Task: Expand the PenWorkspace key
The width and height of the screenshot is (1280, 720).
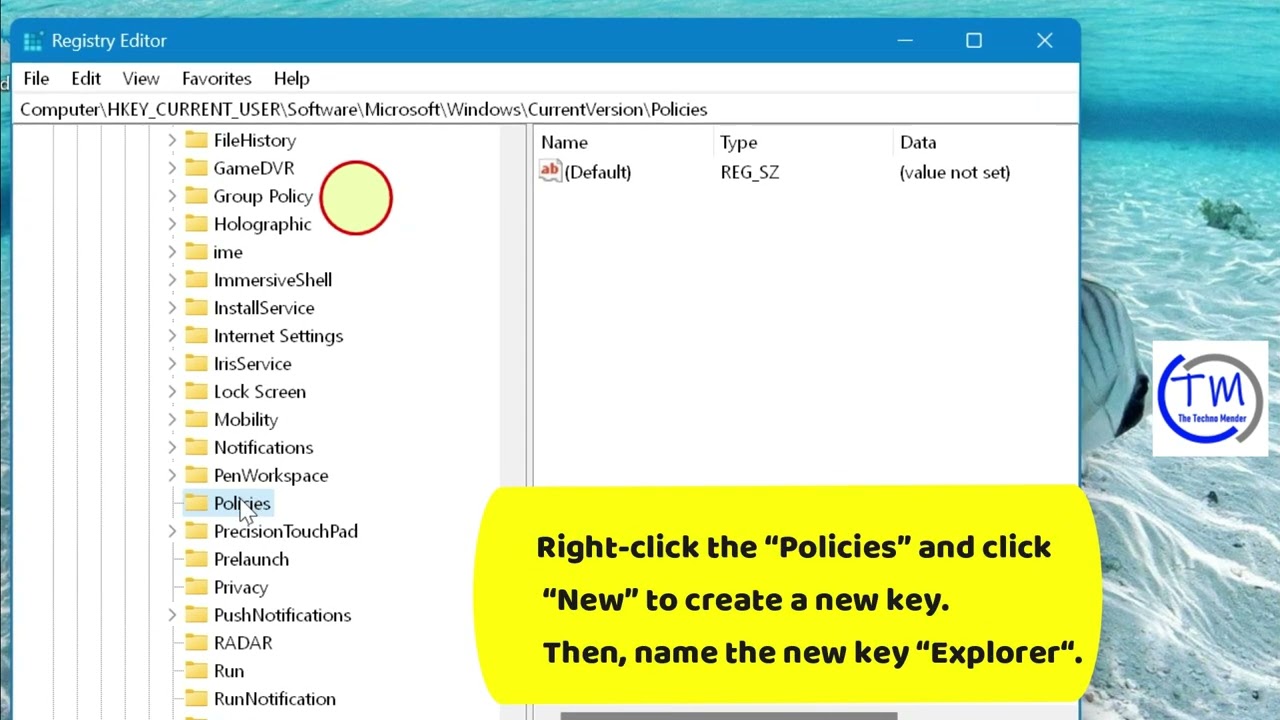Action: [x=172, y=475]
